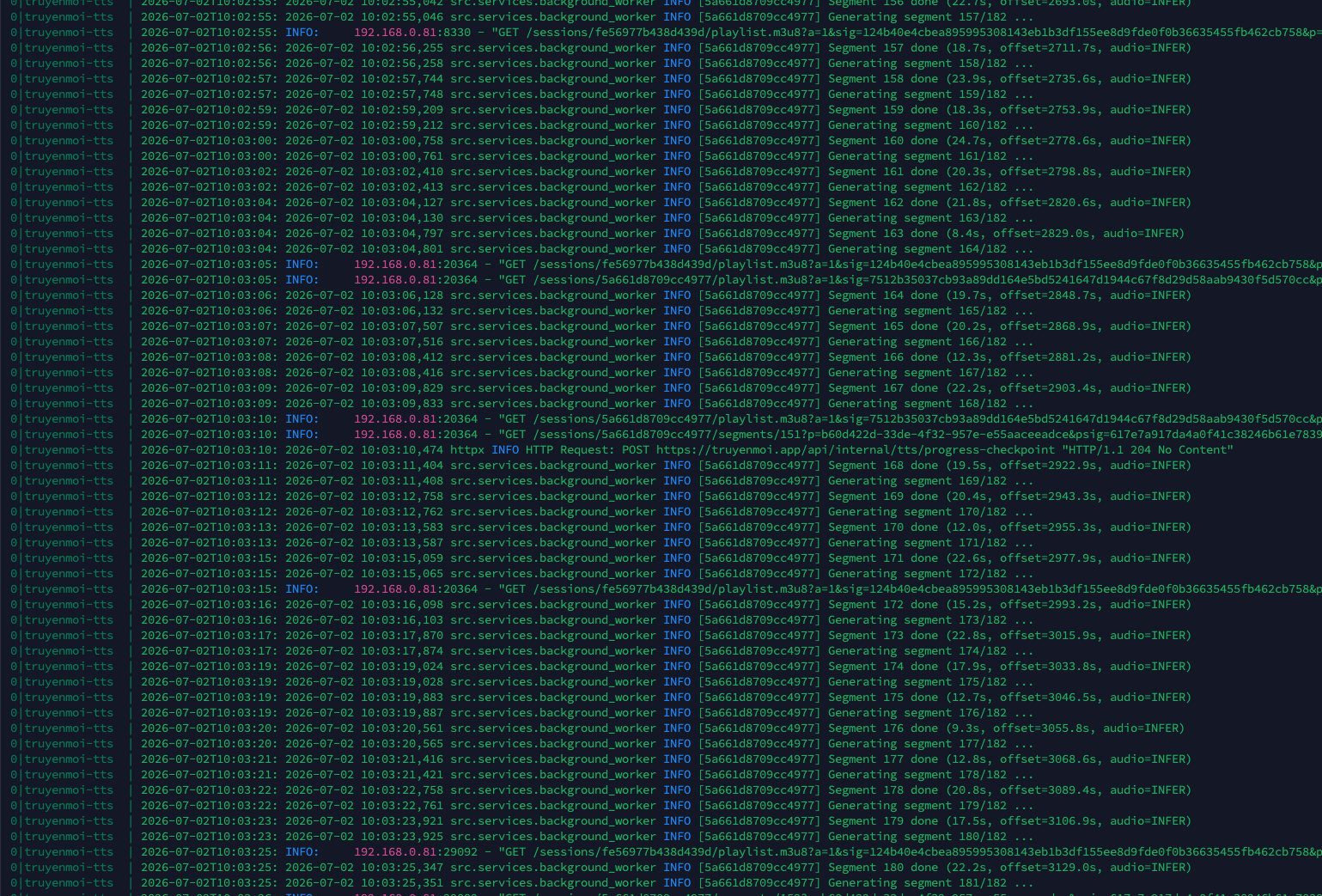Click the "Segment 166 done (12.3s" log message
This screenshot has width=1322, height=896.
tap(907, 357)
